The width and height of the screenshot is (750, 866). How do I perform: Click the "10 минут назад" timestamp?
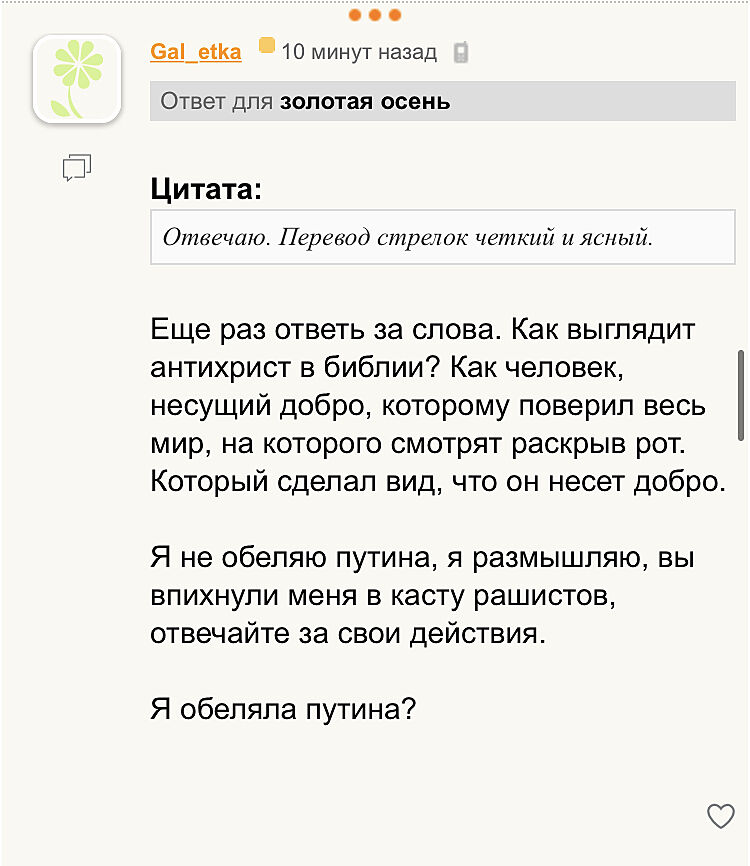(x=359, y=52)
